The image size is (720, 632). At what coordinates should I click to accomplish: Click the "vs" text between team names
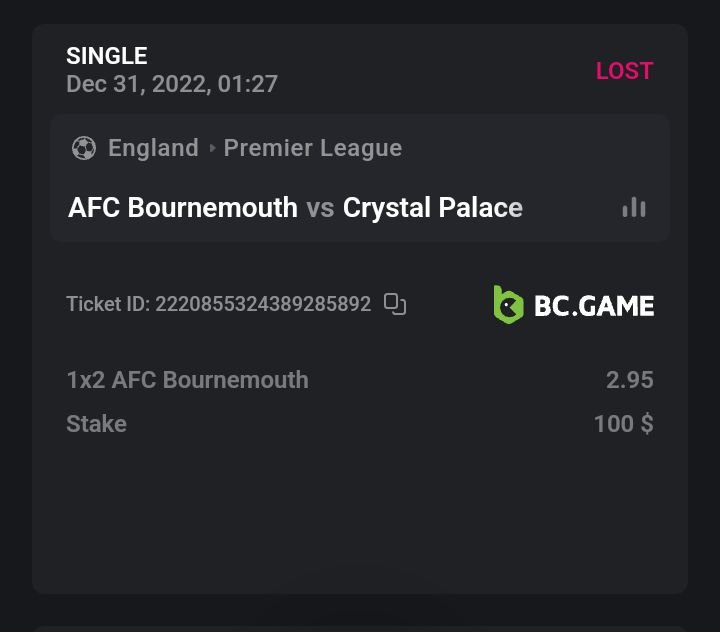pyautogui.click(x=320, y=208)
